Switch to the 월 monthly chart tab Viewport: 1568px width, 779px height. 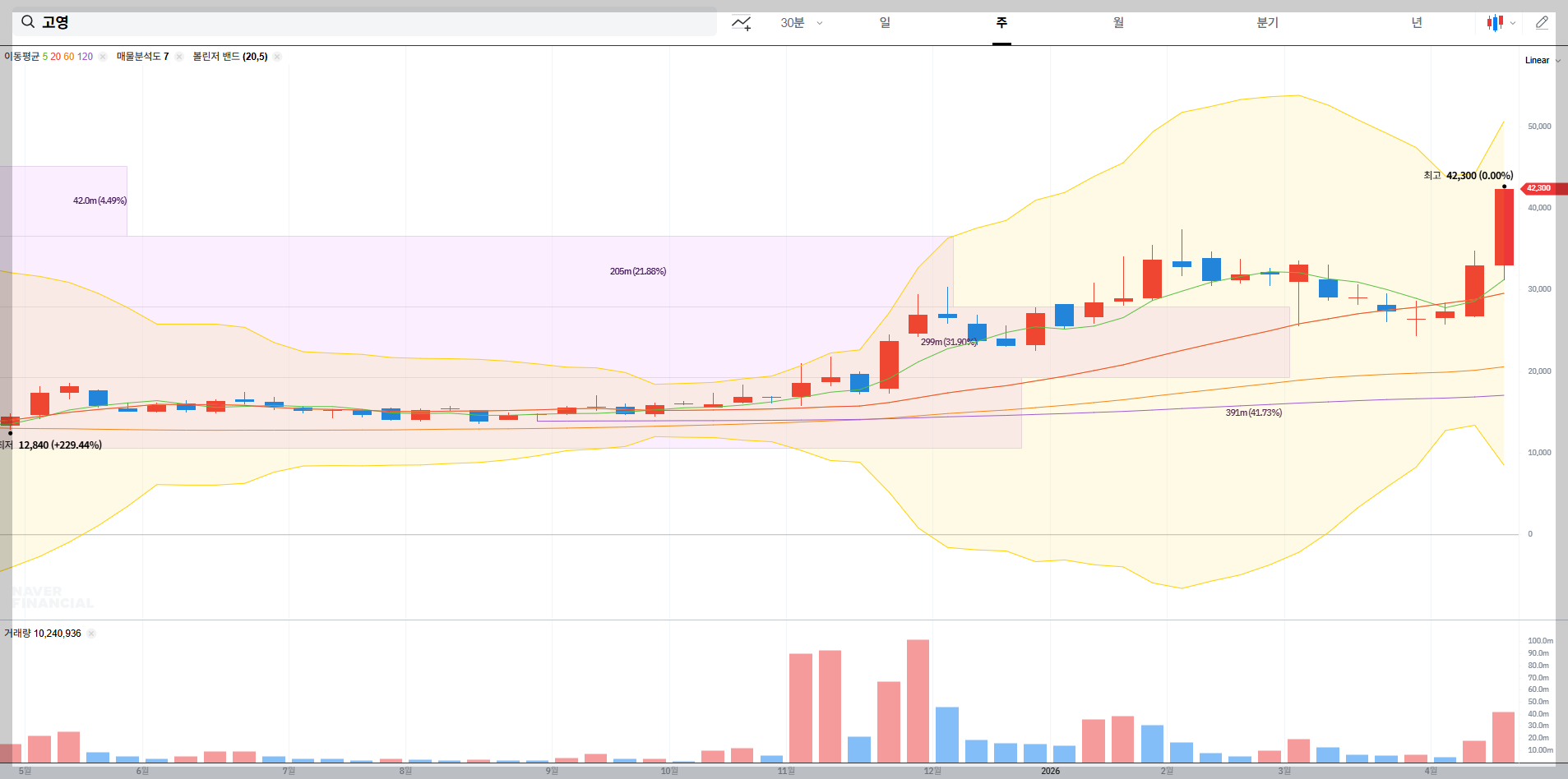pos(1119,22)
